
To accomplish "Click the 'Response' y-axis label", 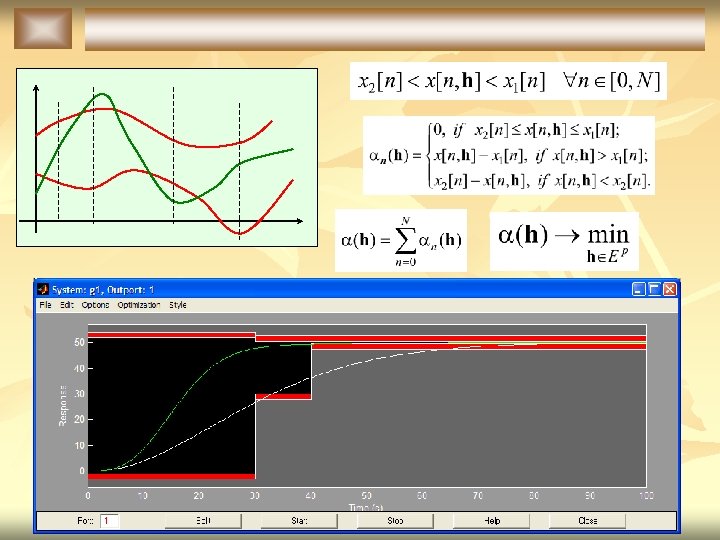I will click(62, 406).
